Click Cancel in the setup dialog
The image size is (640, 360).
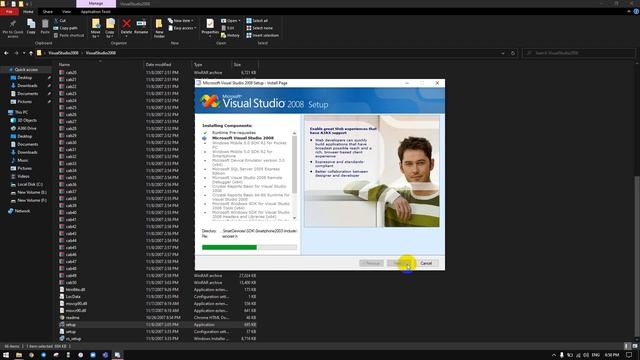(427, 263)
